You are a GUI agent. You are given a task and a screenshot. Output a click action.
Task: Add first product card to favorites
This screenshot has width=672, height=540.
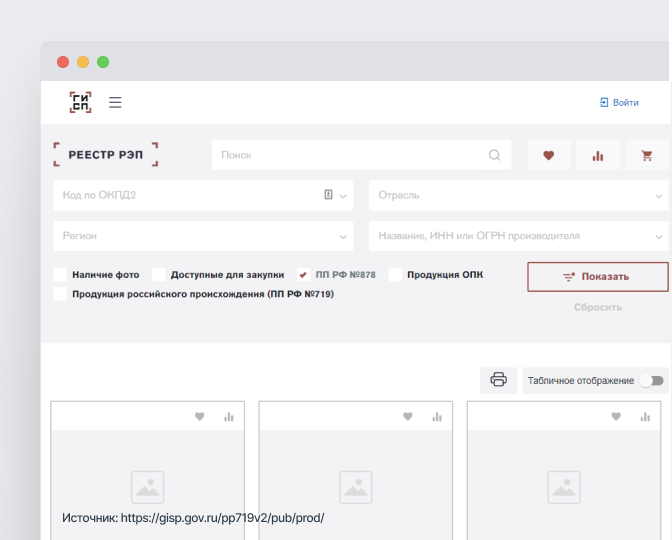[199, 417]
